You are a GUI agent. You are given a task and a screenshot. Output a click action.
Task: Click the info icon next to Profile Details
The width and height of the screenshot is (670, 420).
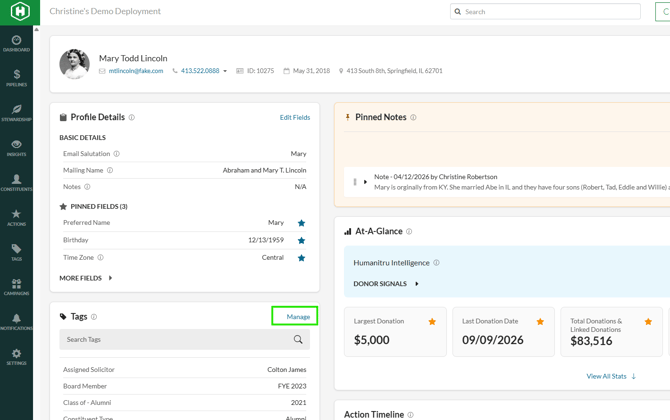(x=132, y=117)
